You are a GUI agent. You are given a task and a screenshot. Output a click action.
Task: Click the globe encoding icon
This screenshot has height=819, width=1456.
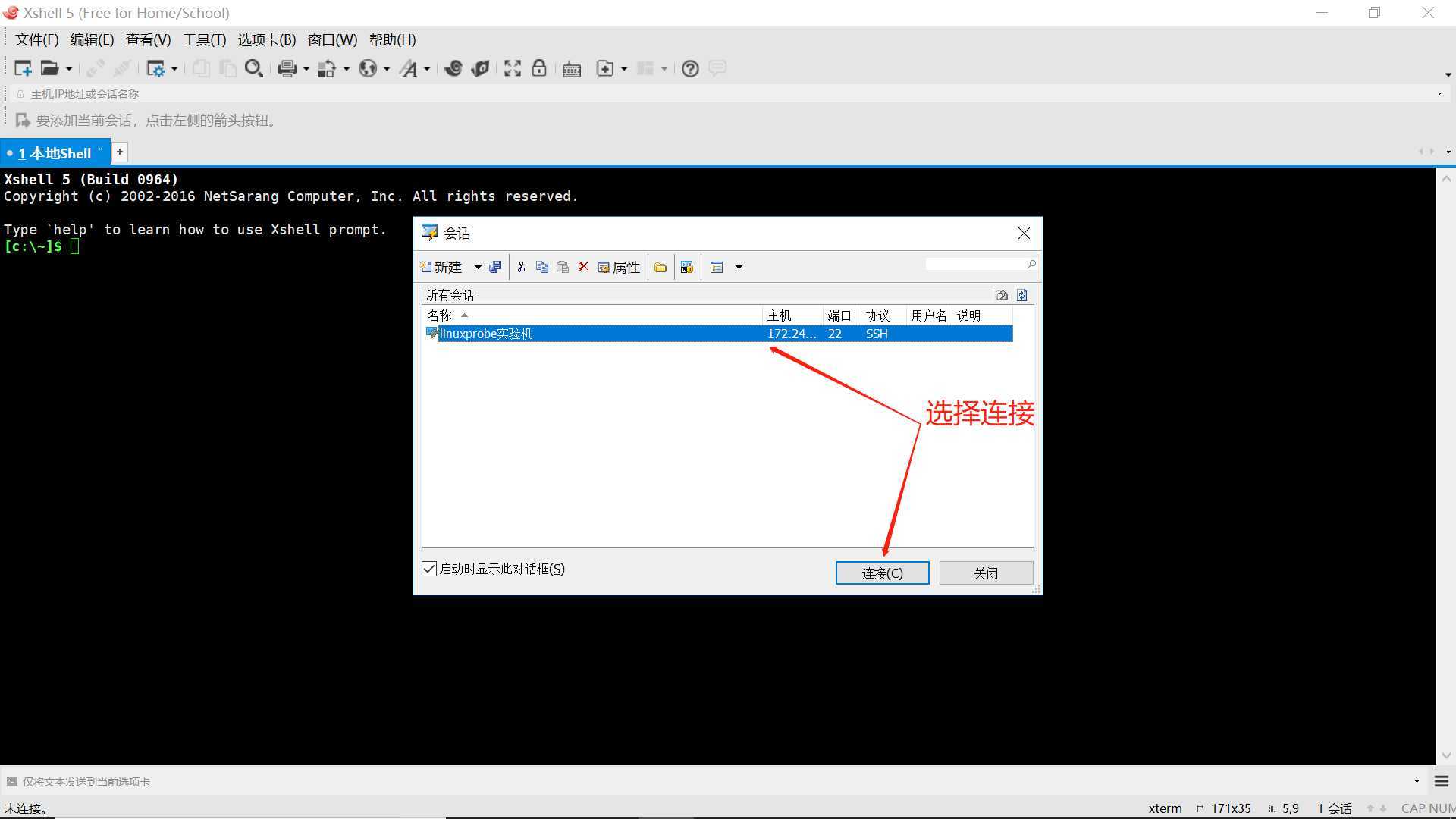[x=368, y=68]
